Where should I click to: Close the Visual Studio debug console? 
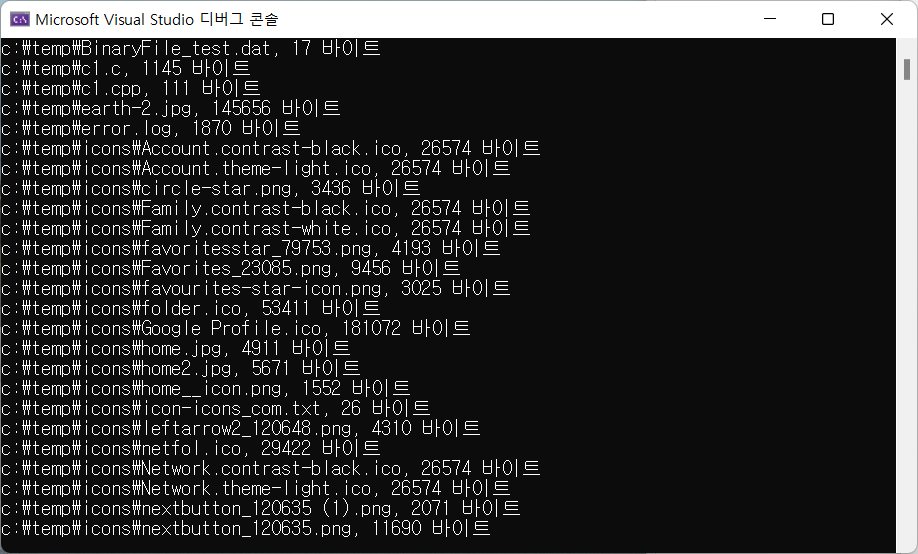886,19
